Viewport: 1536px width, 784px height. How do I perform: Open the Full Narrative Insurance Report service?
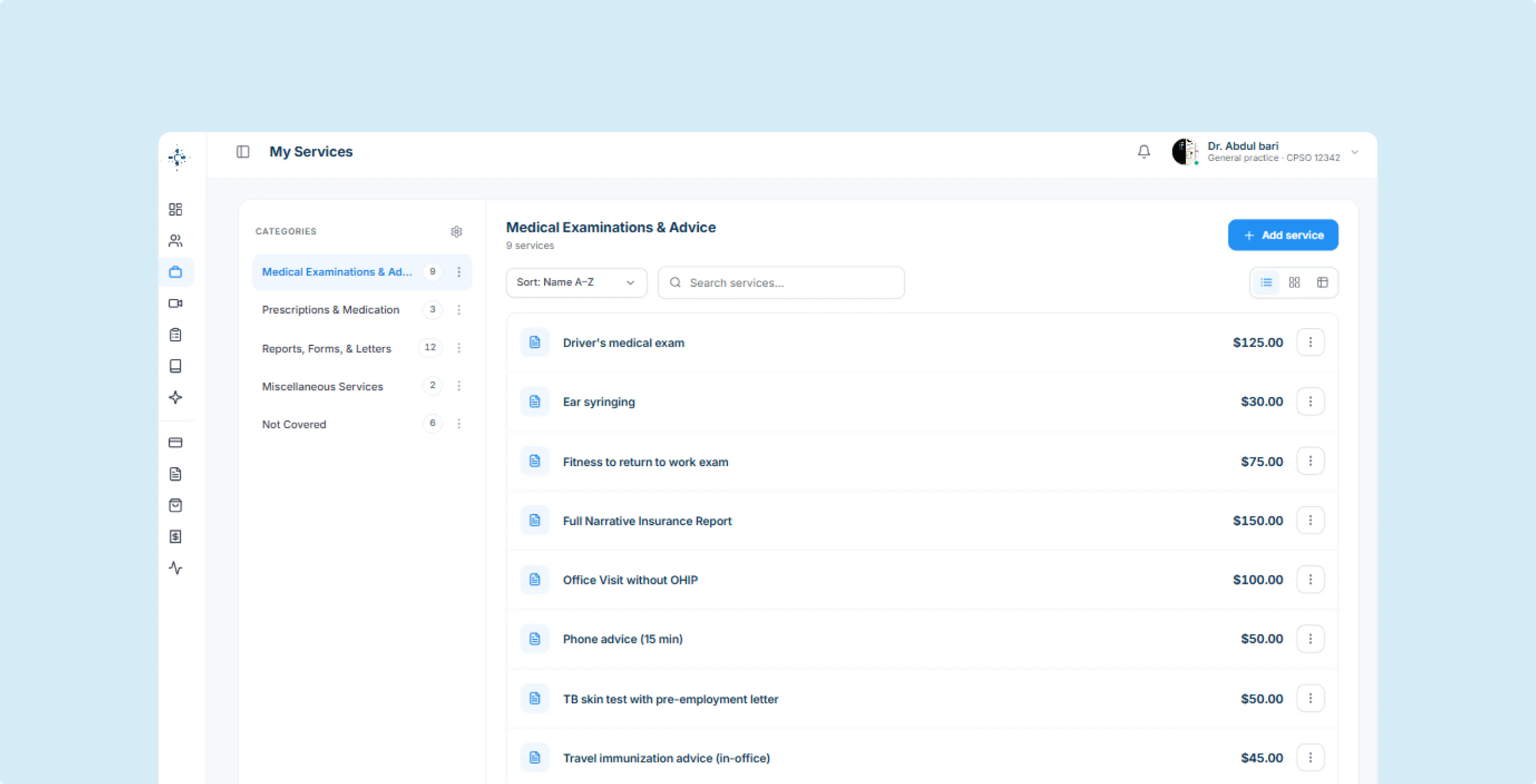922,520
